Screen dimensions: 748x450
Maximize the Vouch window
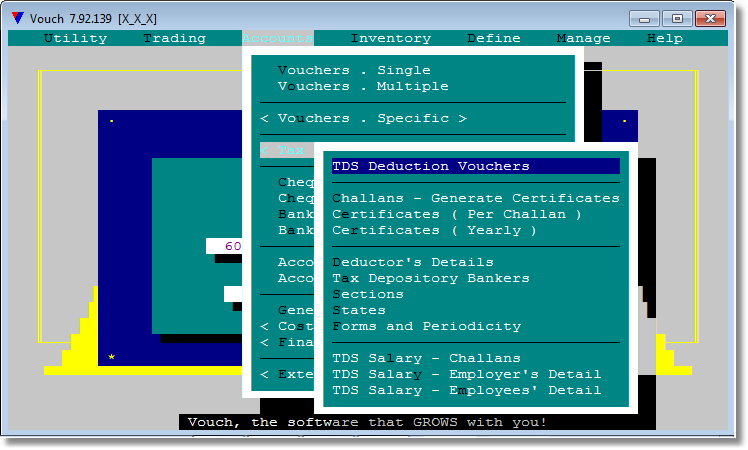677,19
